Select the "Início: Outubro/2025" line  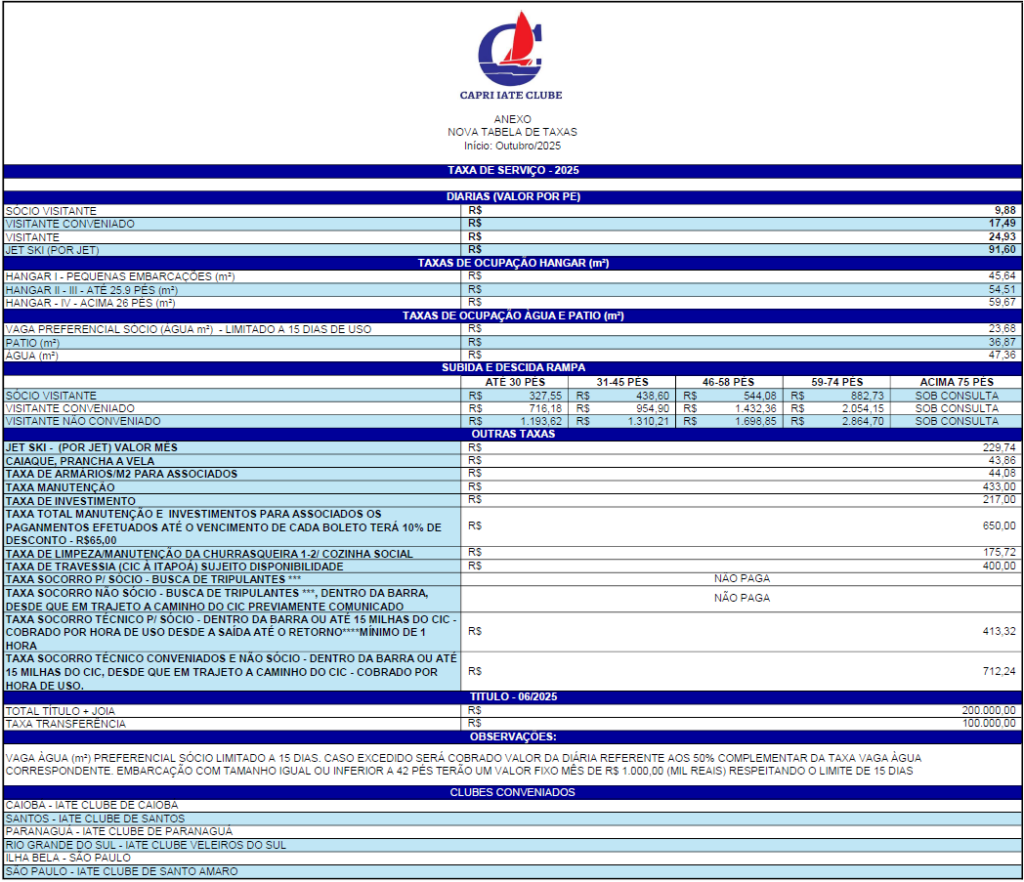tap(512, 145)
